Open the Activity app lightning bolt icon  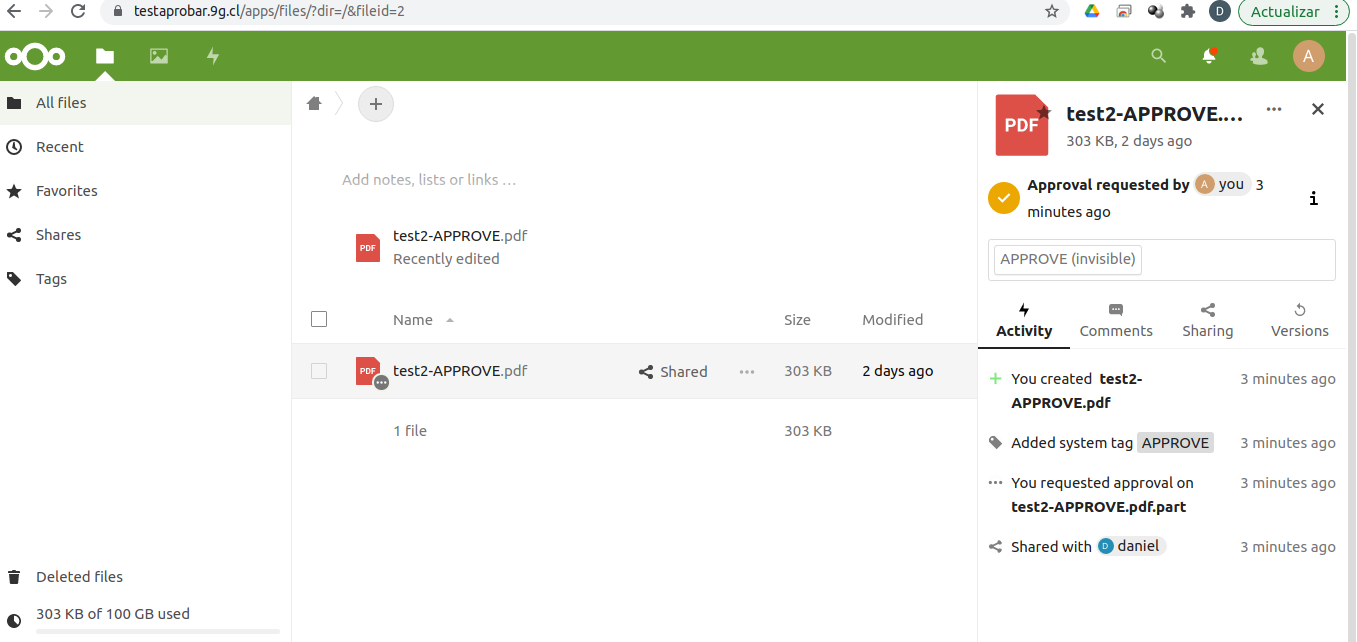[x=212, y=56]
